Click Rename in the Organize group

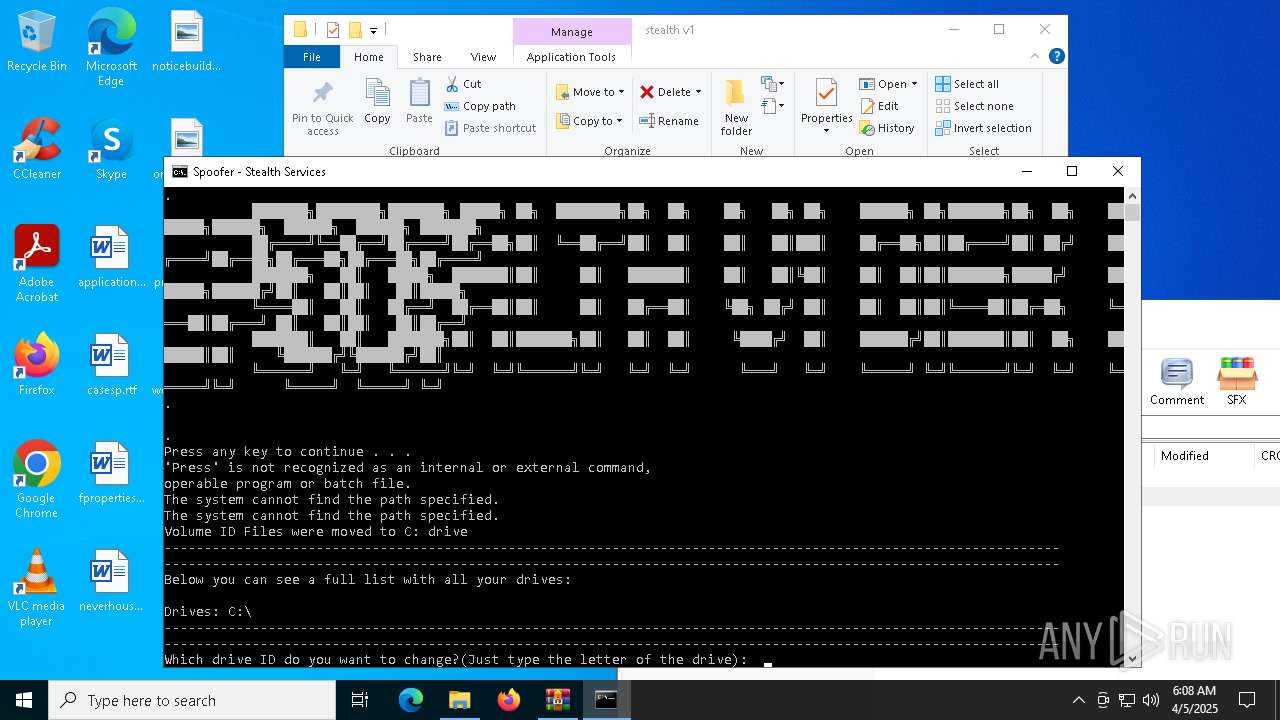669,121
